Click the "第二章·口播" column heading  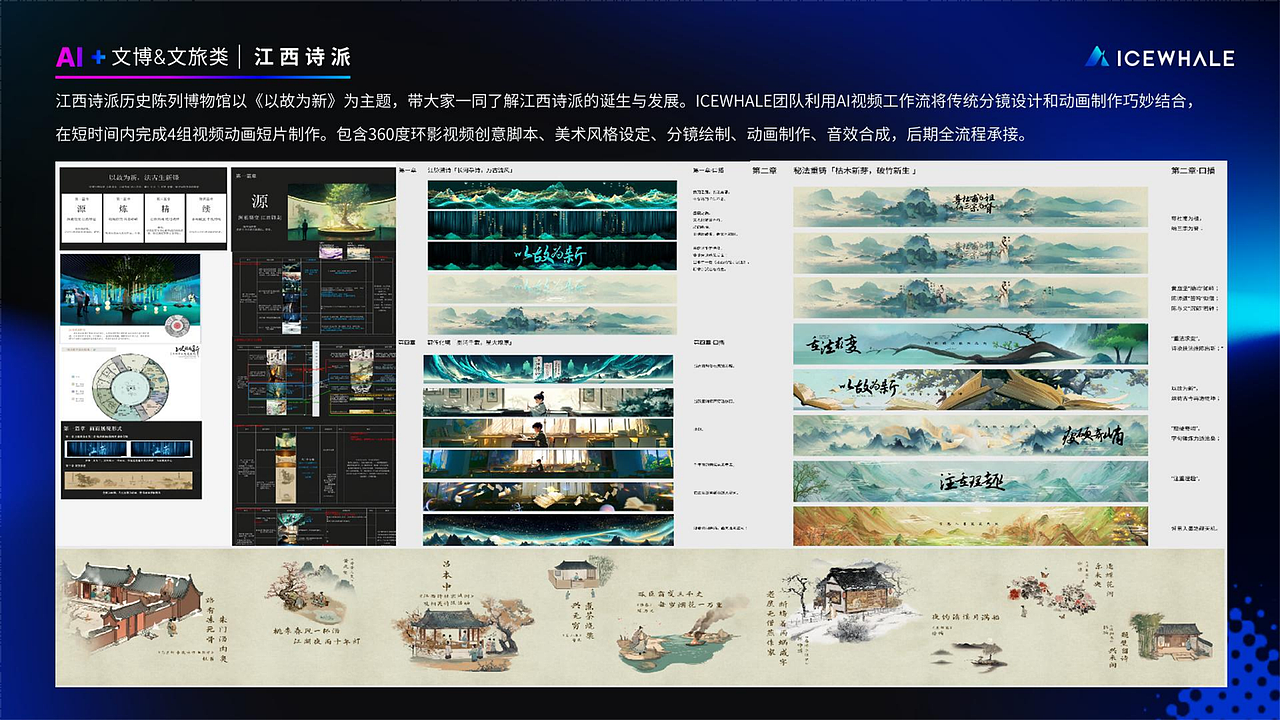coord(1193,171)
